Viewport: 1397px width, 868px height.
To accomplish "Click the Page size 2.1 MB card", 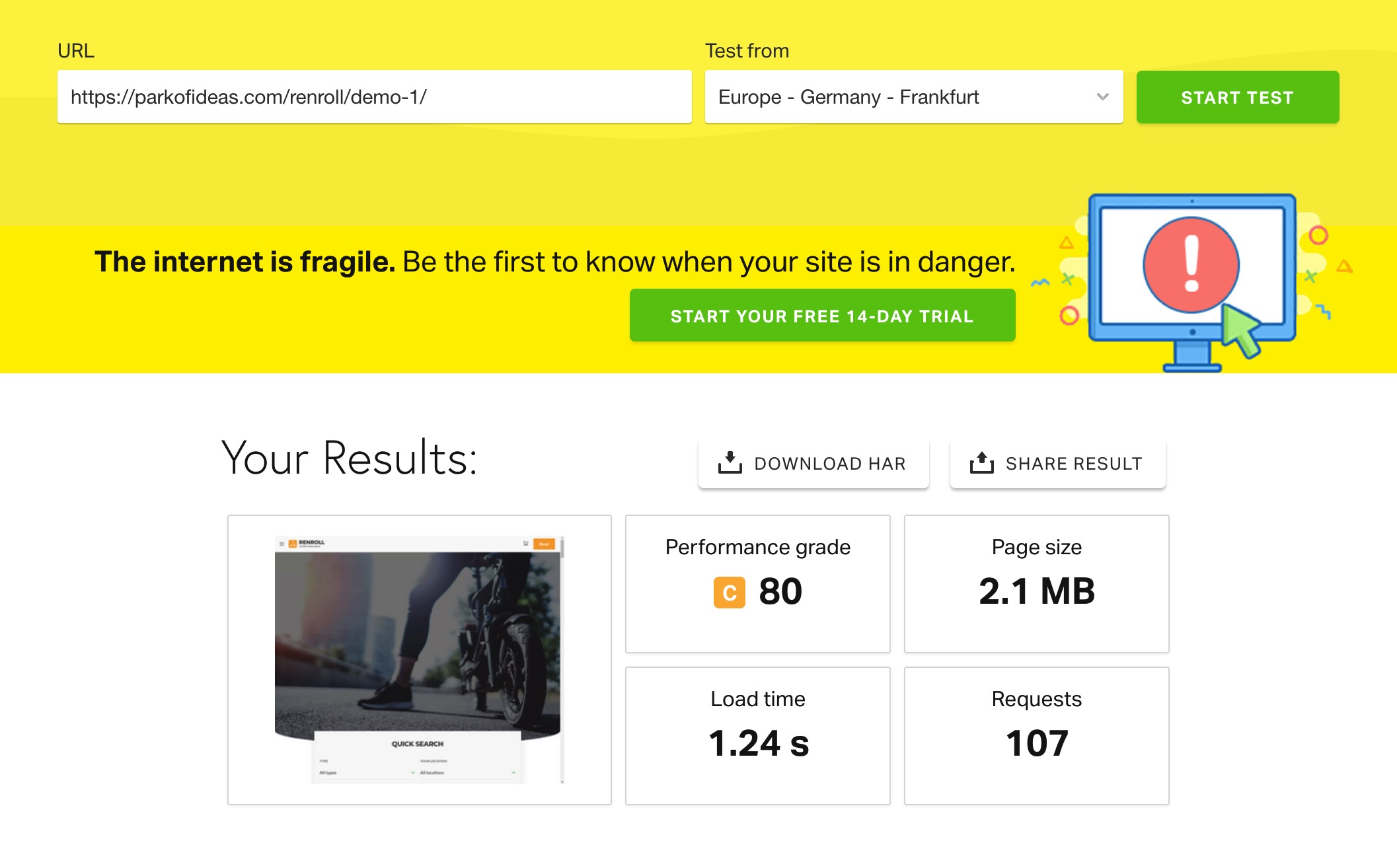I will tap(1036, 584).
